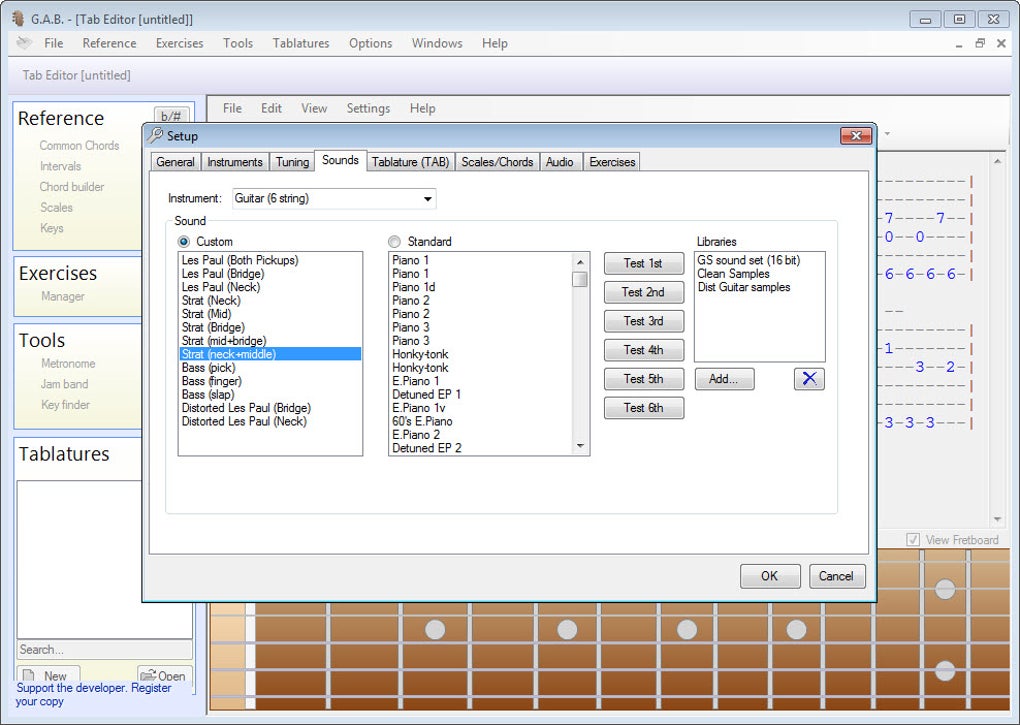This screenshot has width=1020, height=725.
Task: Restore down the inner Tab Editor window
Action: [x=980, y=43]
